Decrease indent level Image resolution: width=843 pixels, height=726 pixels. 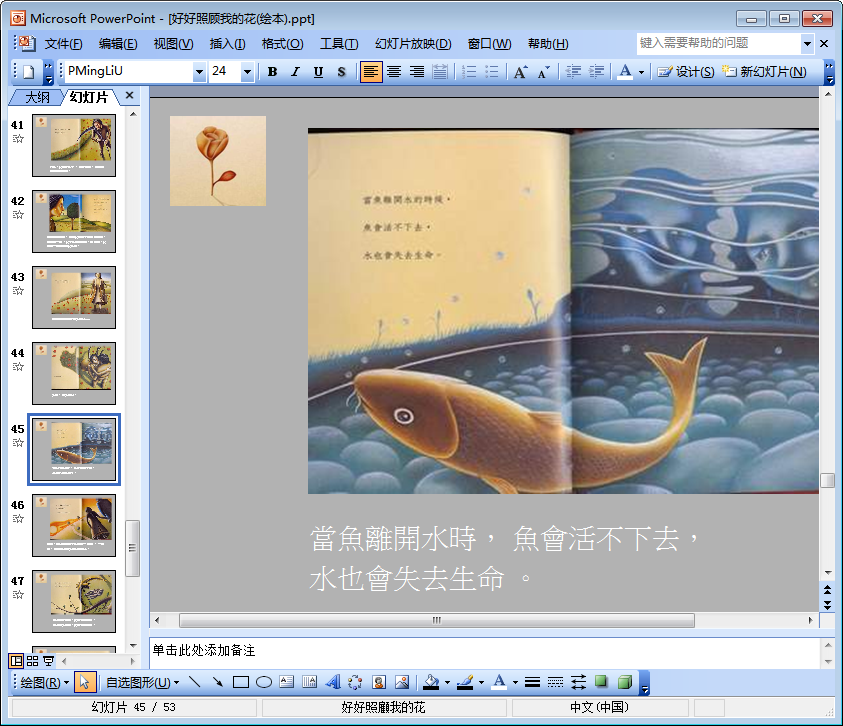coord(573,72)
